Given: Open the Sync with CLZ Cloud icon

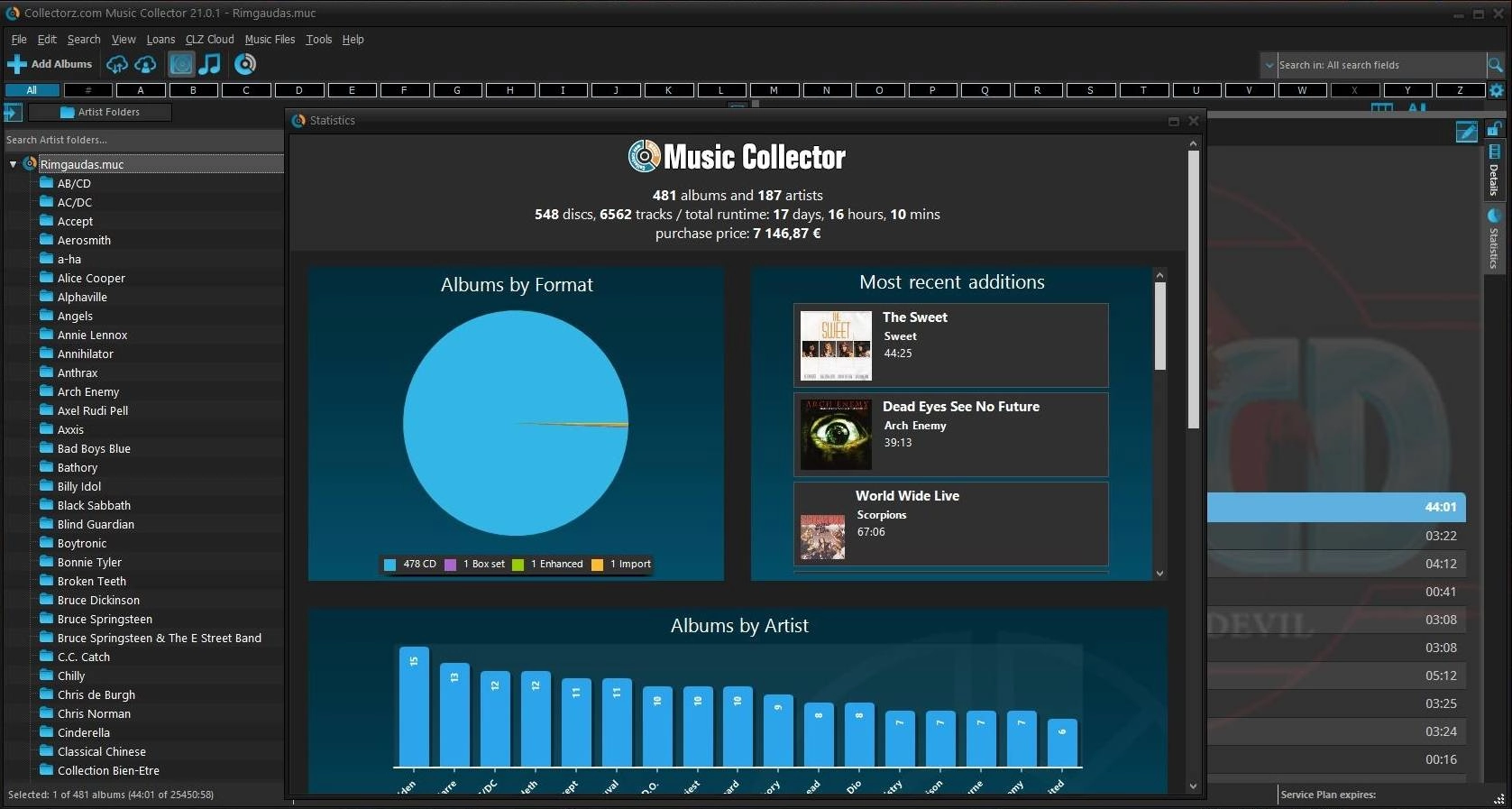Looking at the screenshot, I should coord(116,64).
